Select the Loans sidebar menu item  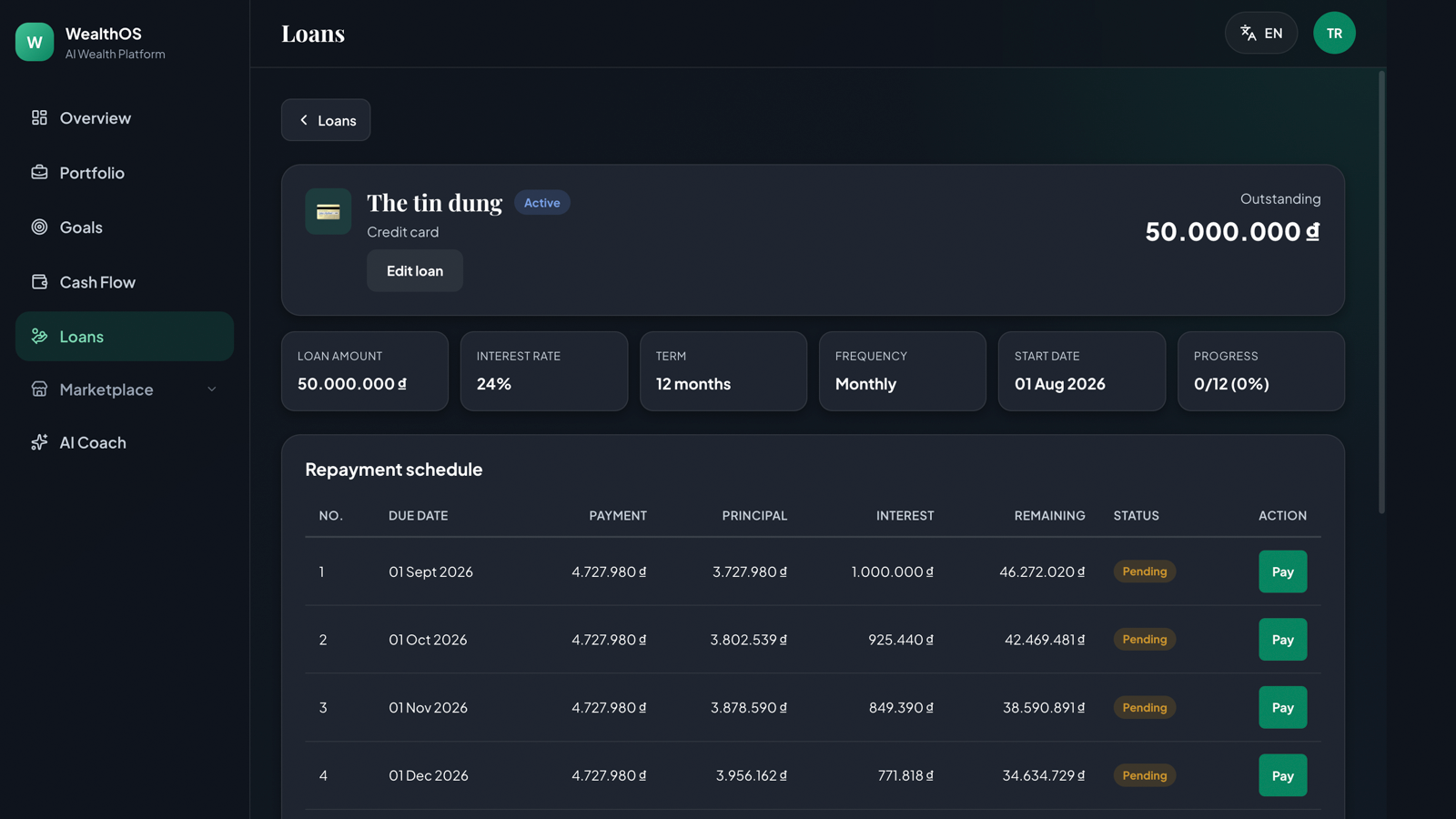(125, 337)
